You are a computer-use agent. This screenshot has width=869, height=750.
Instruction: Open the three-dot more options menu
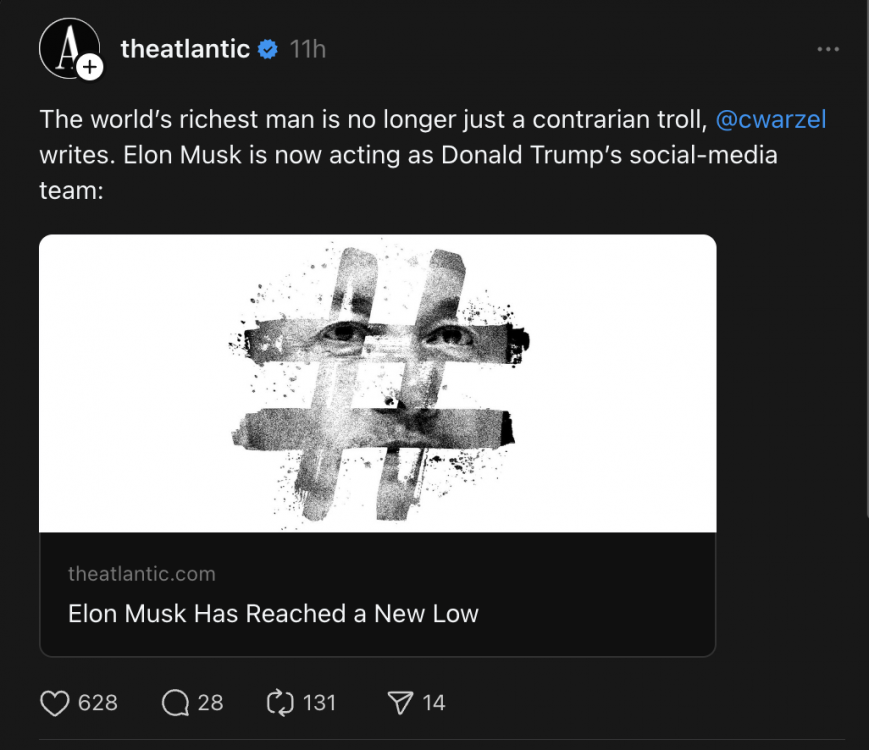[827, 49]
